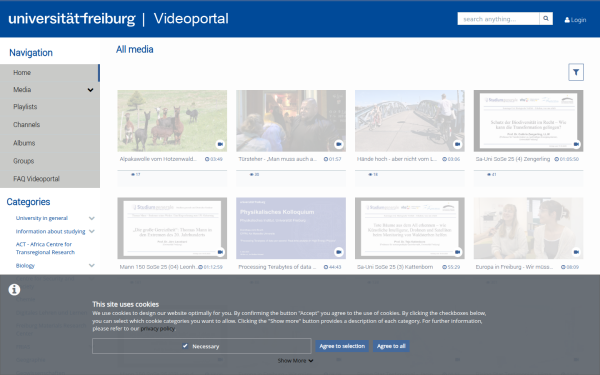
Task: Click title 'Sa-Uni SoSe 25 (3) Kattenborn'
Action: coord(395,267)
